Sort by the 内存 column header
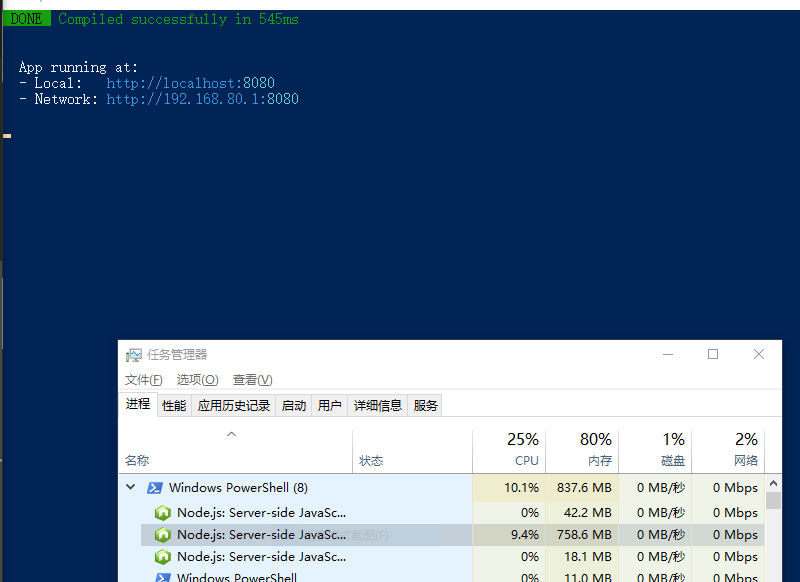Viewport: 800px width, 582px height. coord(582,451)
